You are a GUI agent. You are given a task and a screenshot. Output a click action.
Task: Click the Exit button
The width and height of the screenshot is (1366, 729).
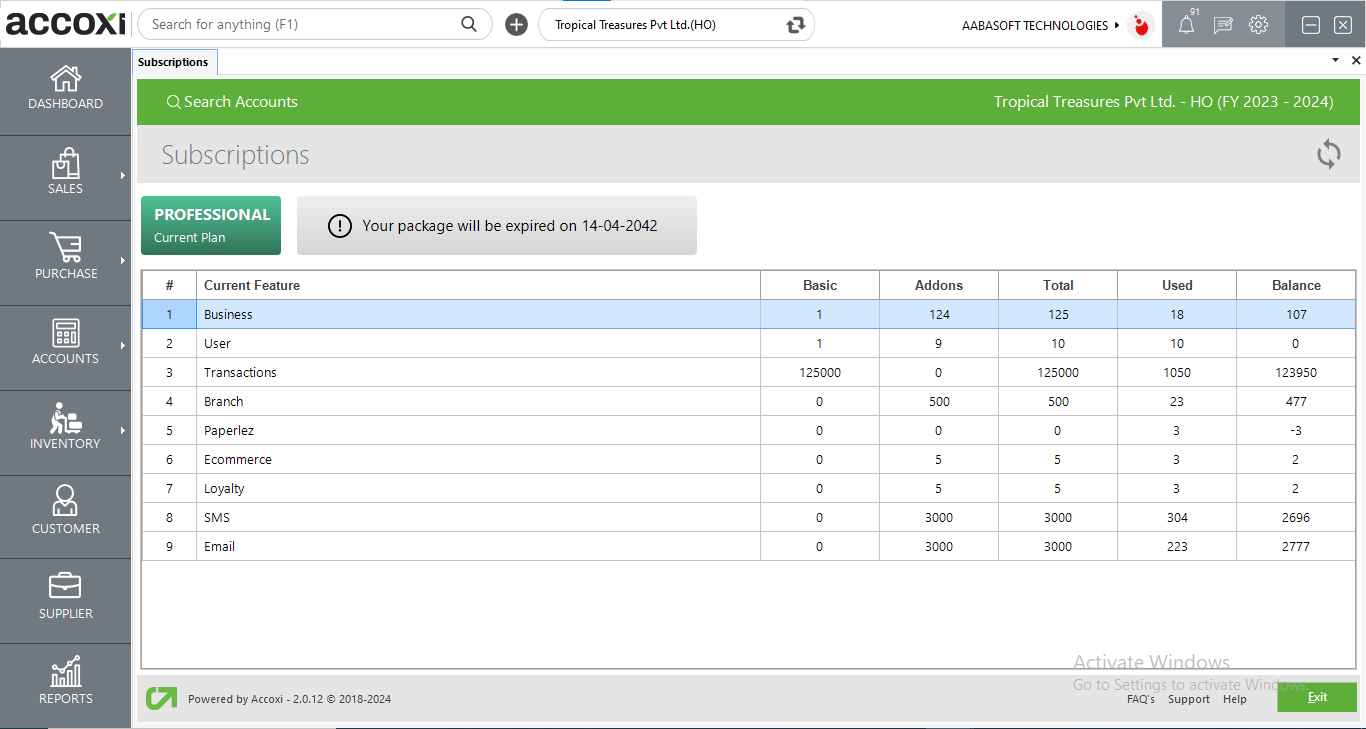[1317, 697]
